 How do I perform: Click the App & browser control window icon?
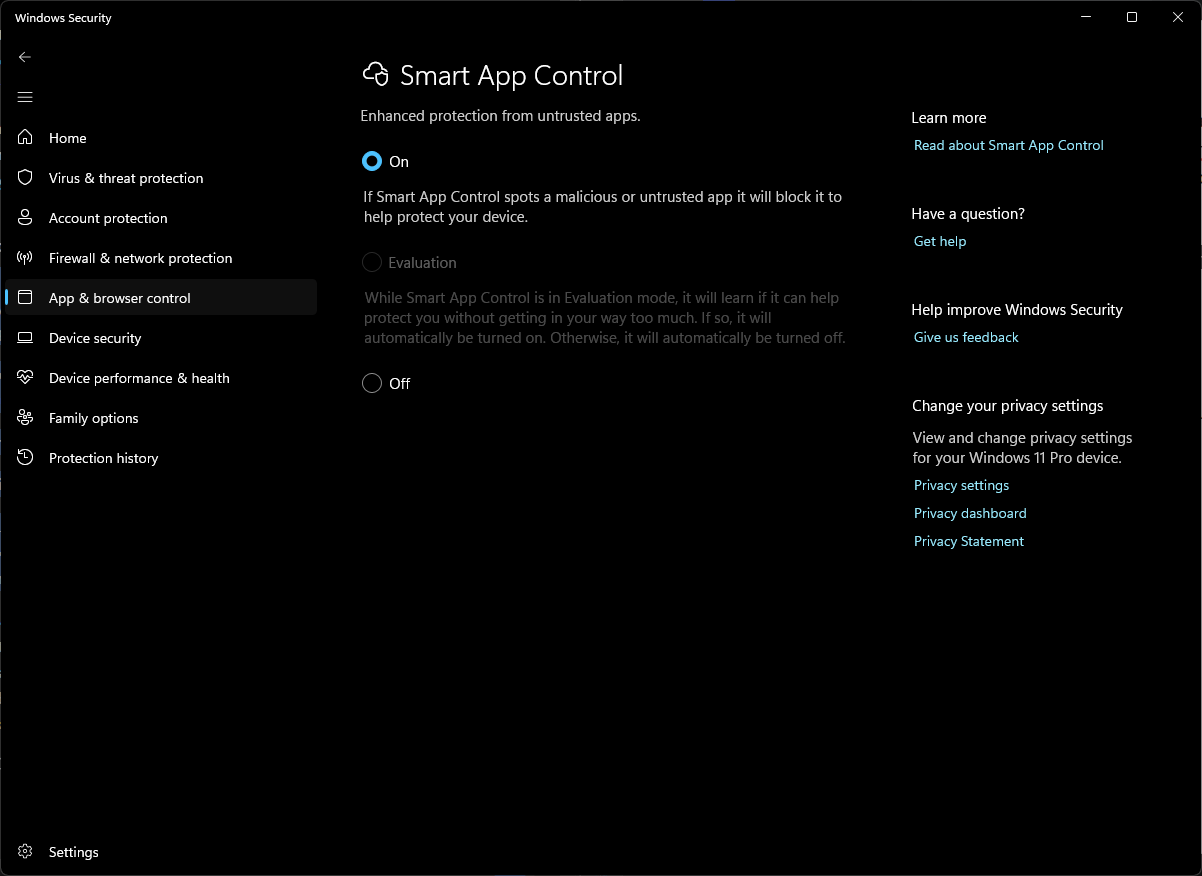(26, 298)
